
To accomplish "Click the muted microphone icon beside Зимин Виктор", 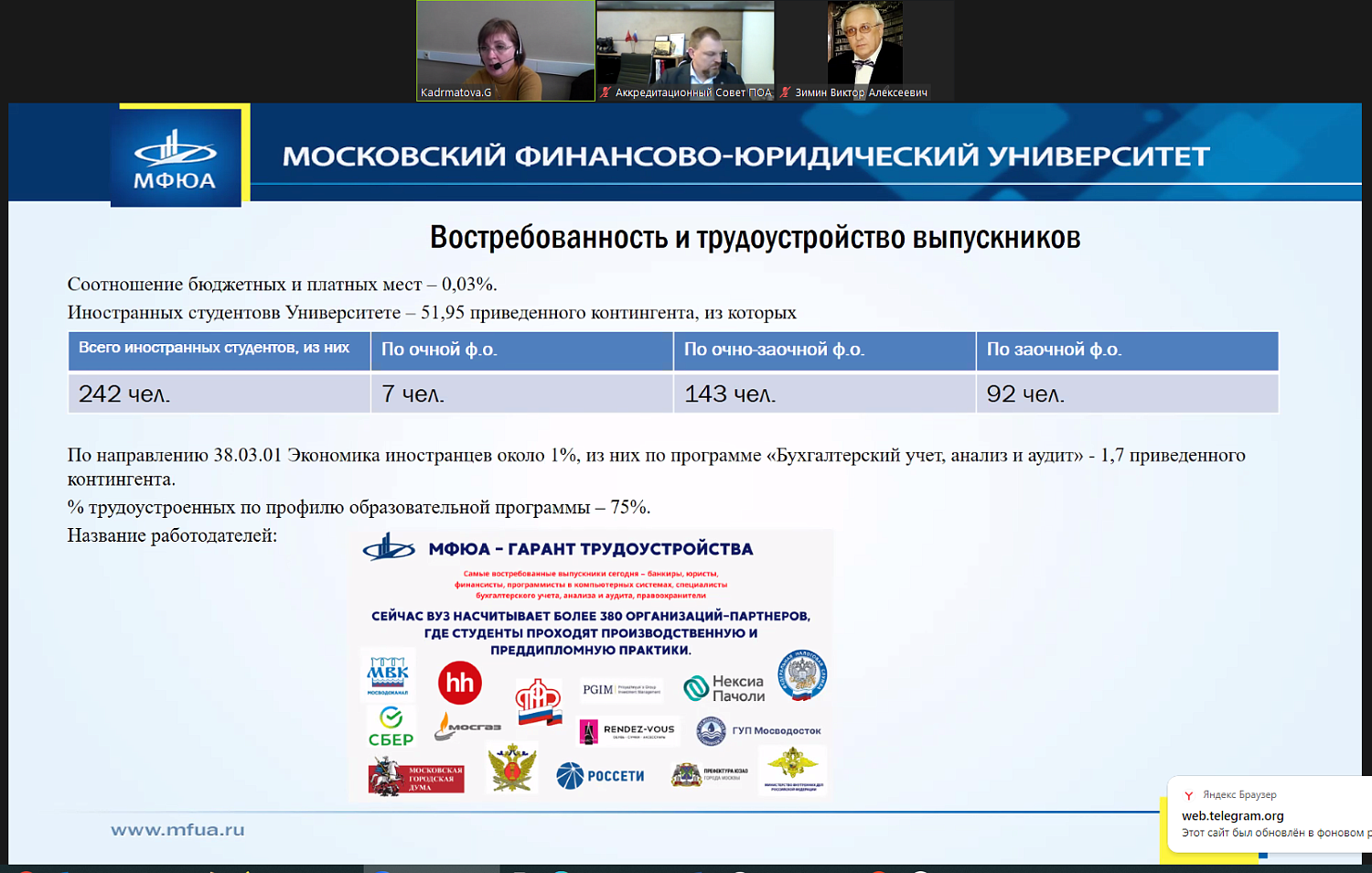I will [785, 92].
